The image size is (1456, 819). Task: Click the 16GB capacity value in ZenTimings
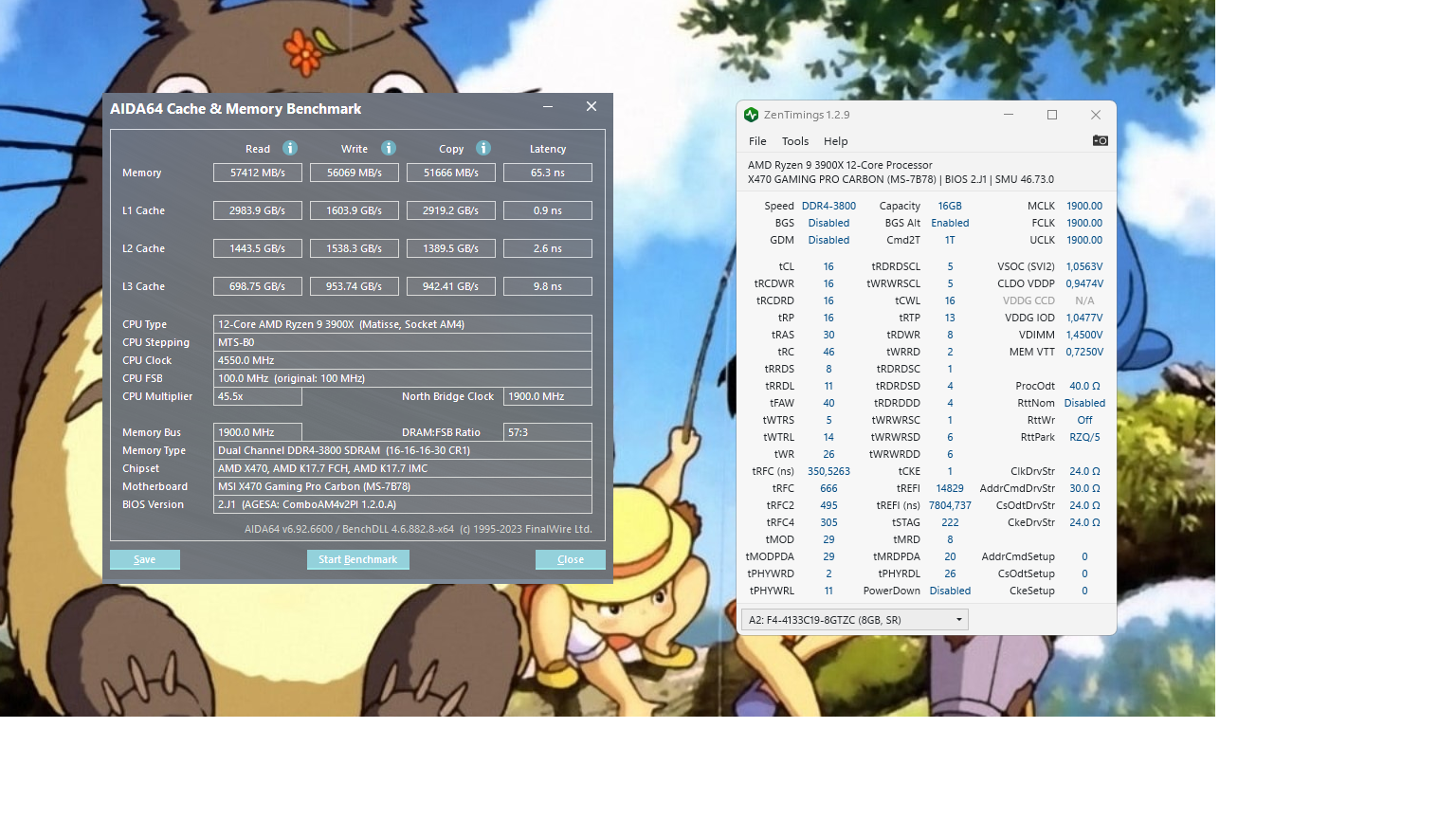pyautogui.click(x=950, y=206)
